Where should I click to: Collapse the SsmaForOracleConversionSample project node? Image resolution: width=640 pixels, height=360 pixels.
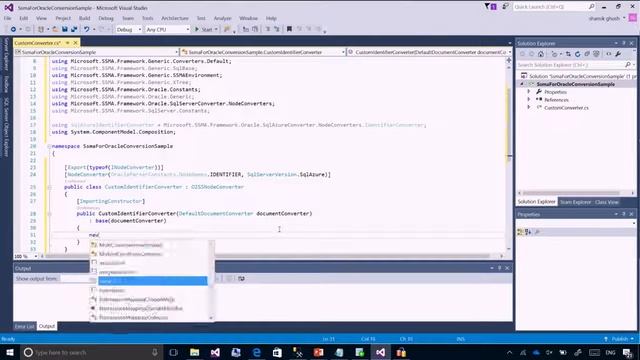tap(522, 84)
